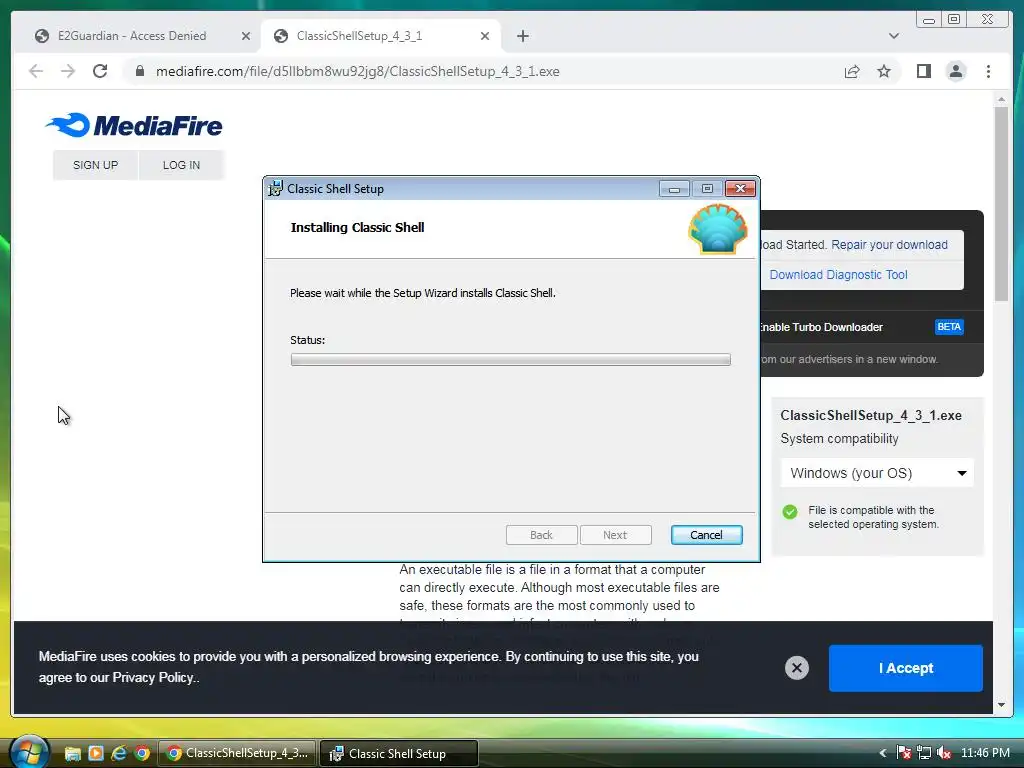The width and height of the screenshot is (1024, 768).
Task: Click Enable Turbo Downloader text
Action: [822, 327]
